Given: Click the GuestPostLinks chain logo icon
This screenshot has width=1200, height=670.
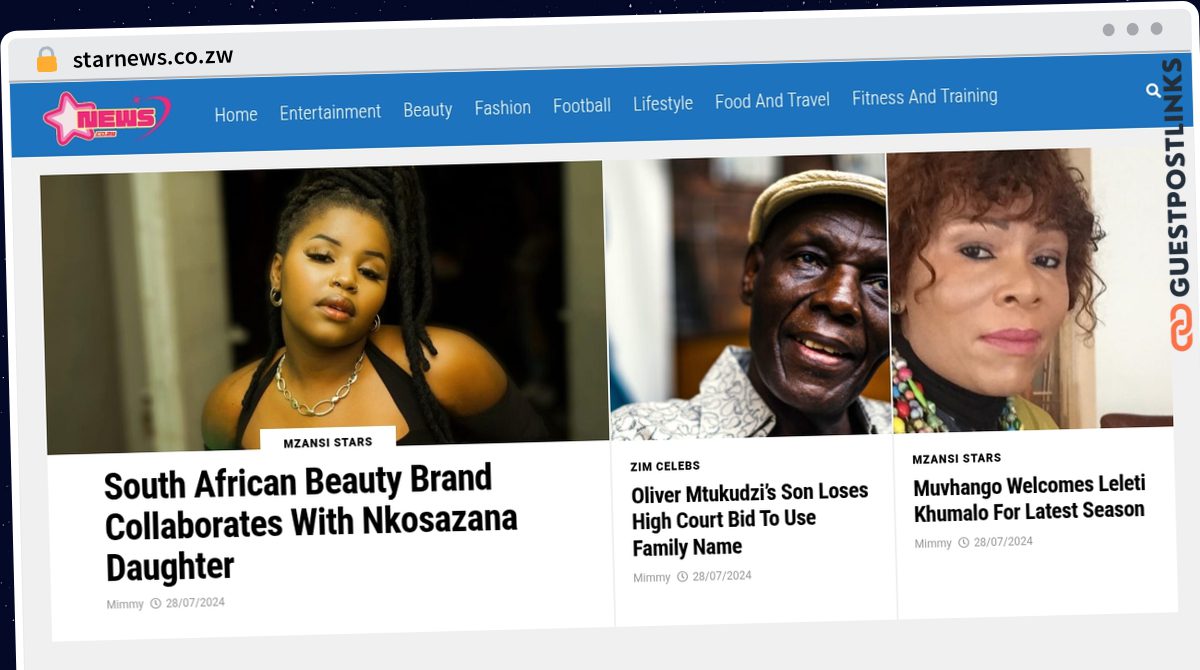Looking at the screenshot, I should point(1181,328).
